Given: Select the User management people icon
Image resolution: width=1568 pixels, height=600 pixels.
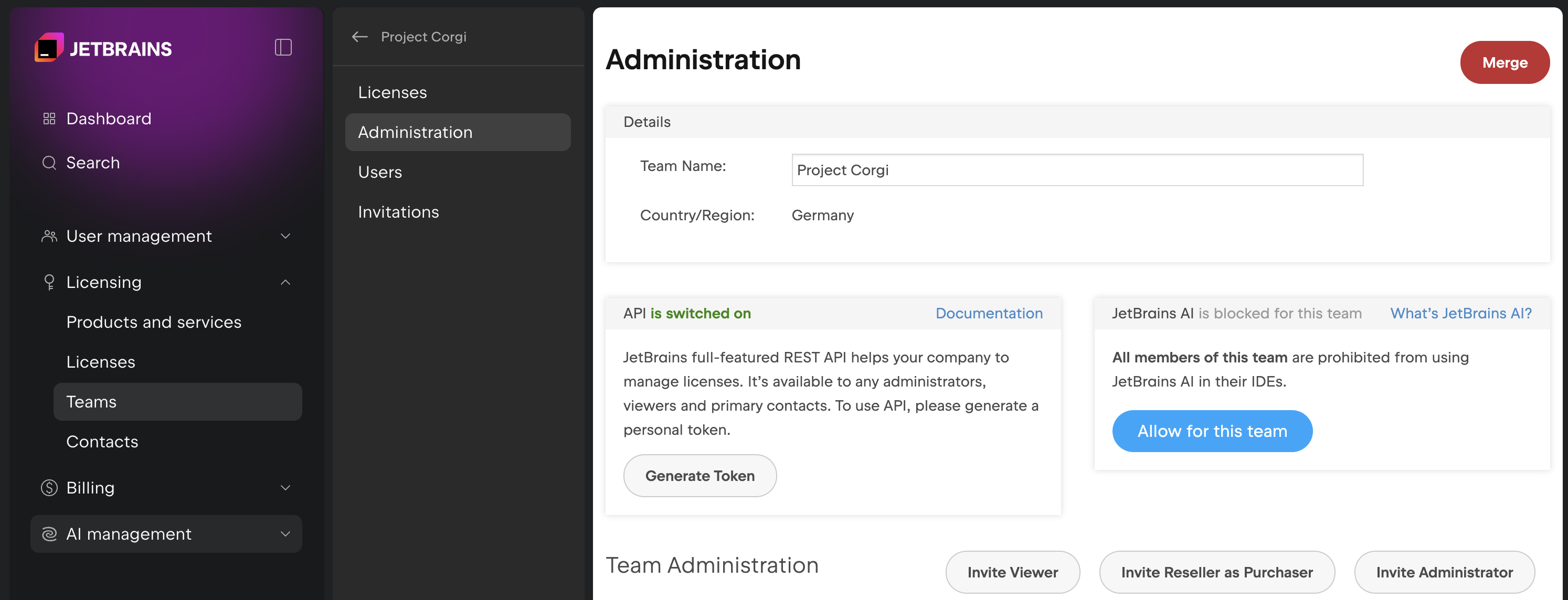Looking at the screenshot, I should (49, 236).
